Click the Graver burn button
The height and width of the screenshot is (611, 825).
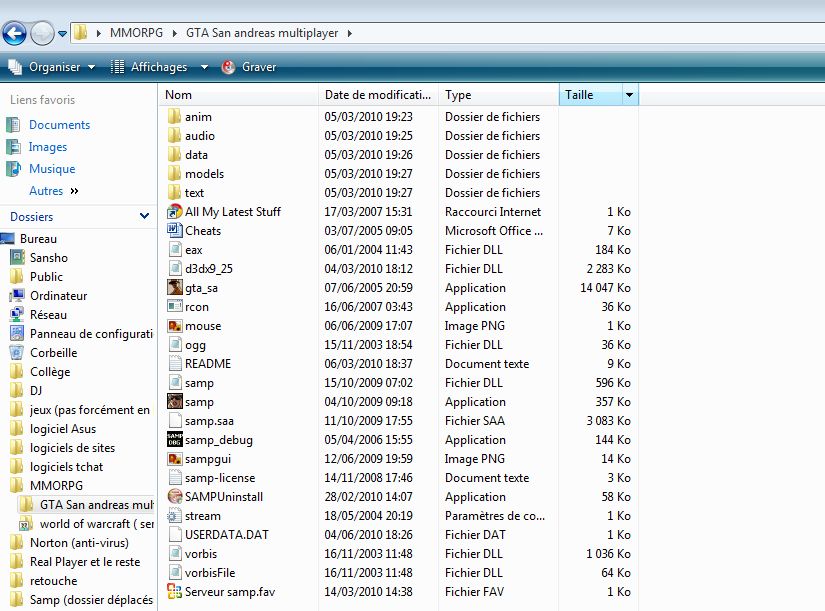249,67
